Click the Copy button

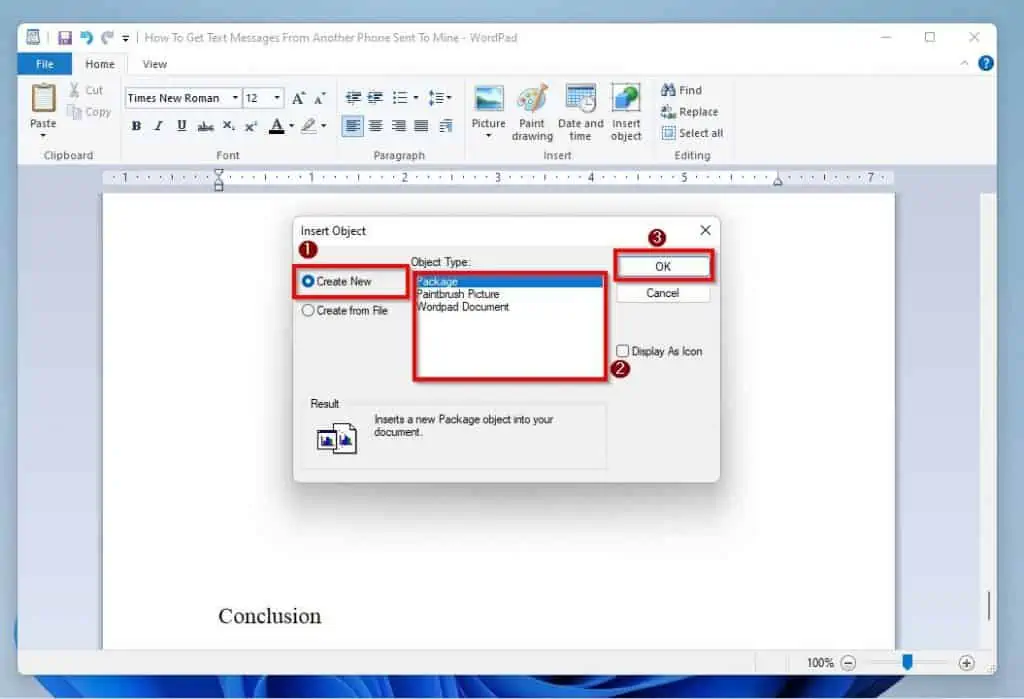click(x=89, y=112)
